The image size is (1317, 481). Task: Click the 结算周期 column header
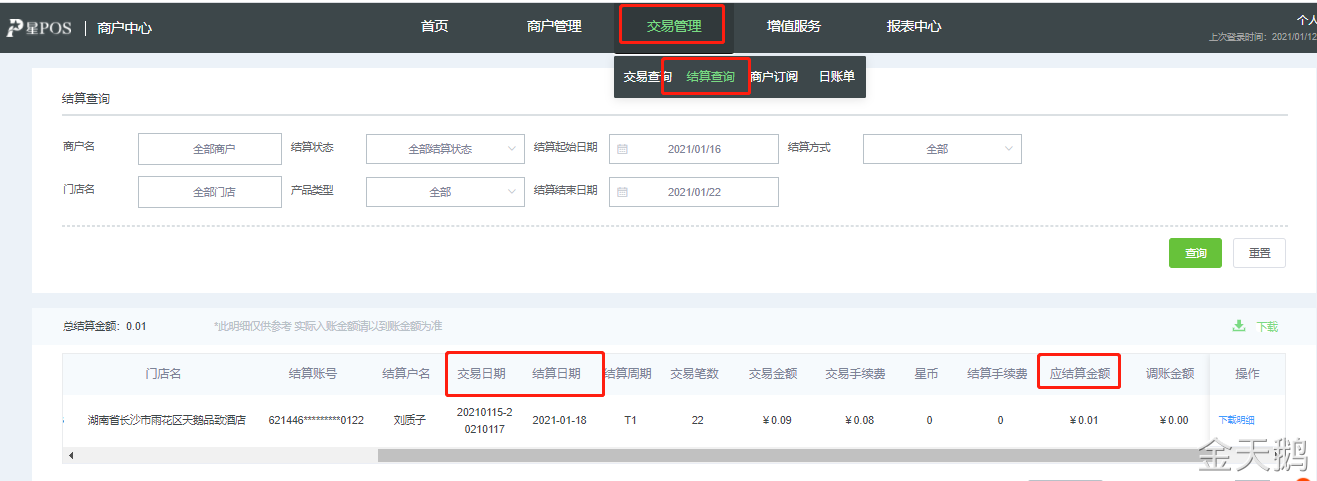(628, 374)
